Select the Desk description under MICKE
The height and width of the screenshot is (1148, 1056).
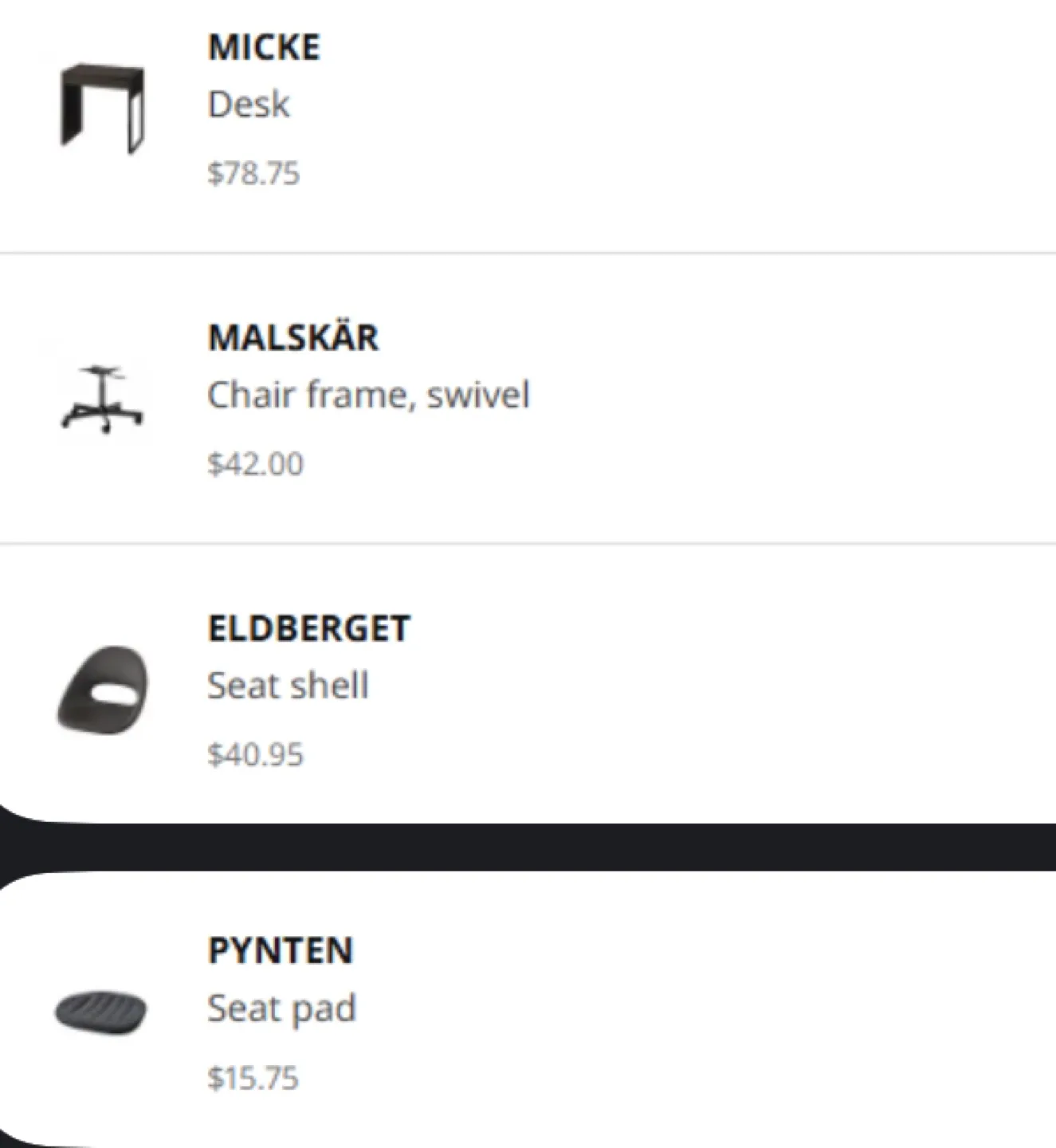point(248,104)
